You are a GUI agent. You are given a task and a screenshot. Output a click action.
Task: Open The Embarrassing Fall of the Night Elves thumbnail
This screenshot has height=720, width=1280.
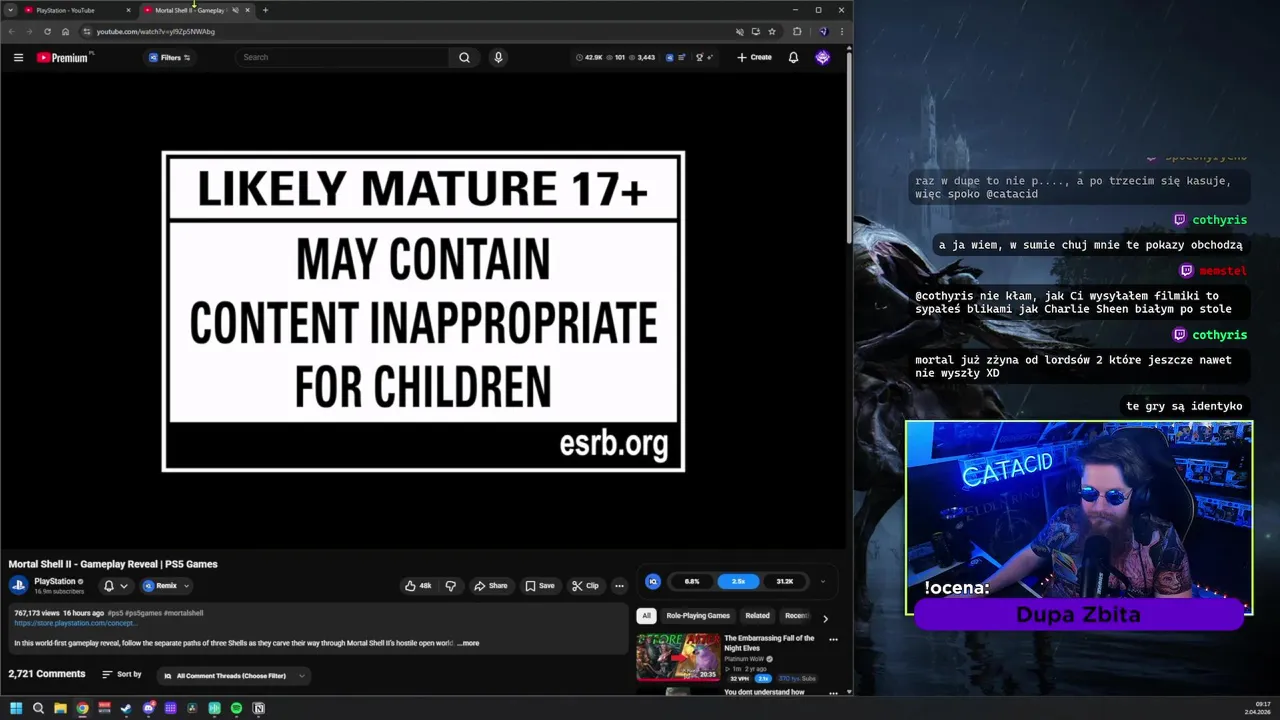(x=678, y=657)
